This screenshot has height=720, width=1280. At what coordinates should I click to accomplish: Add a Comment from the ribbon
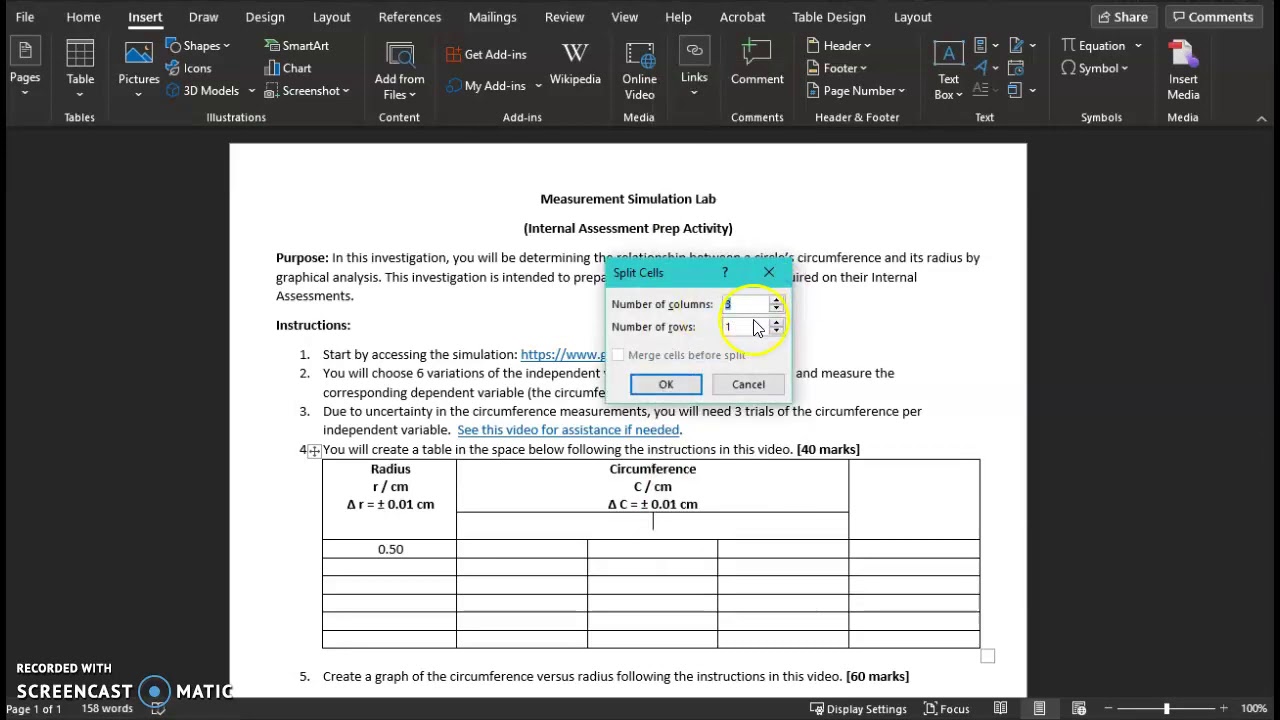pyautogui.click(x=757, y=63)
